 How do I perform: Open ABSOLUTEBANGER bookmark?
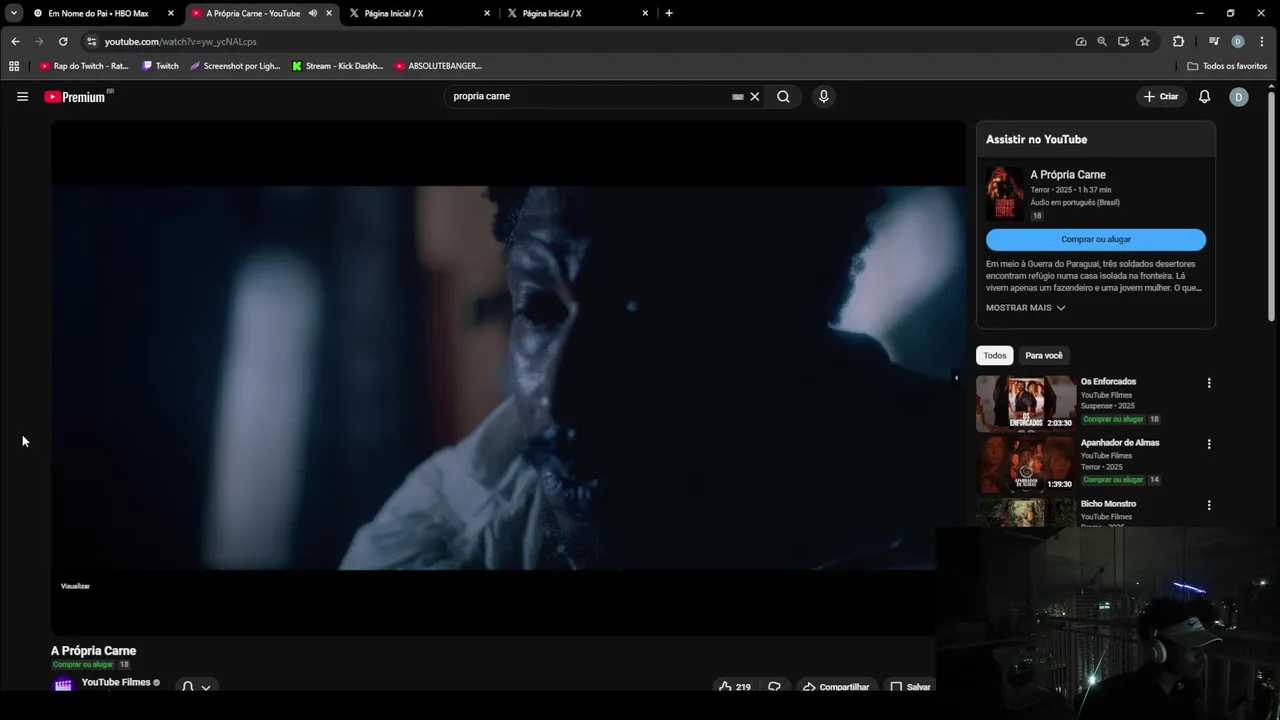pos(438,66)
